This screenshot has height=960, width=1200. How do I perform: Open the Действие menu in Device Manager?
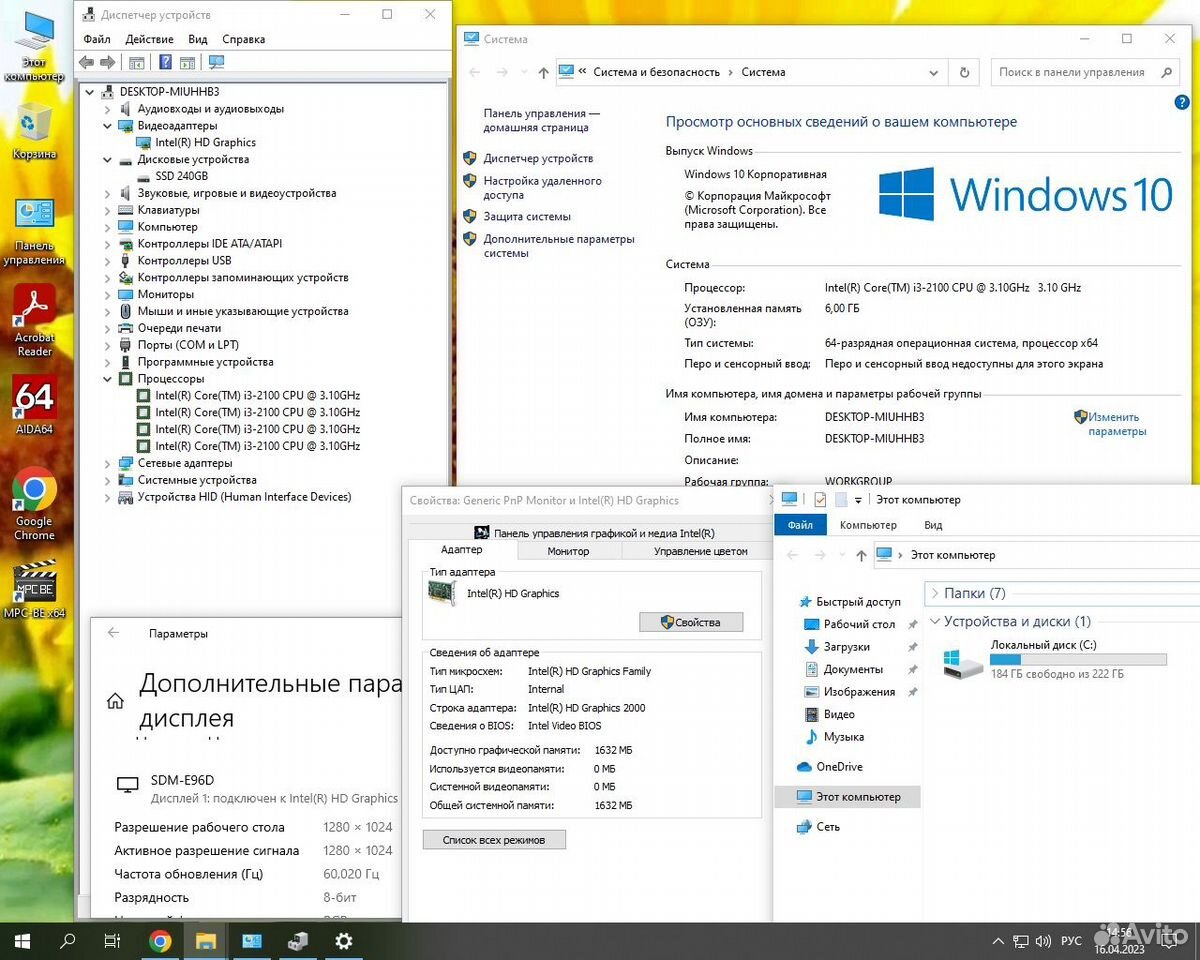tap(150, 39)
